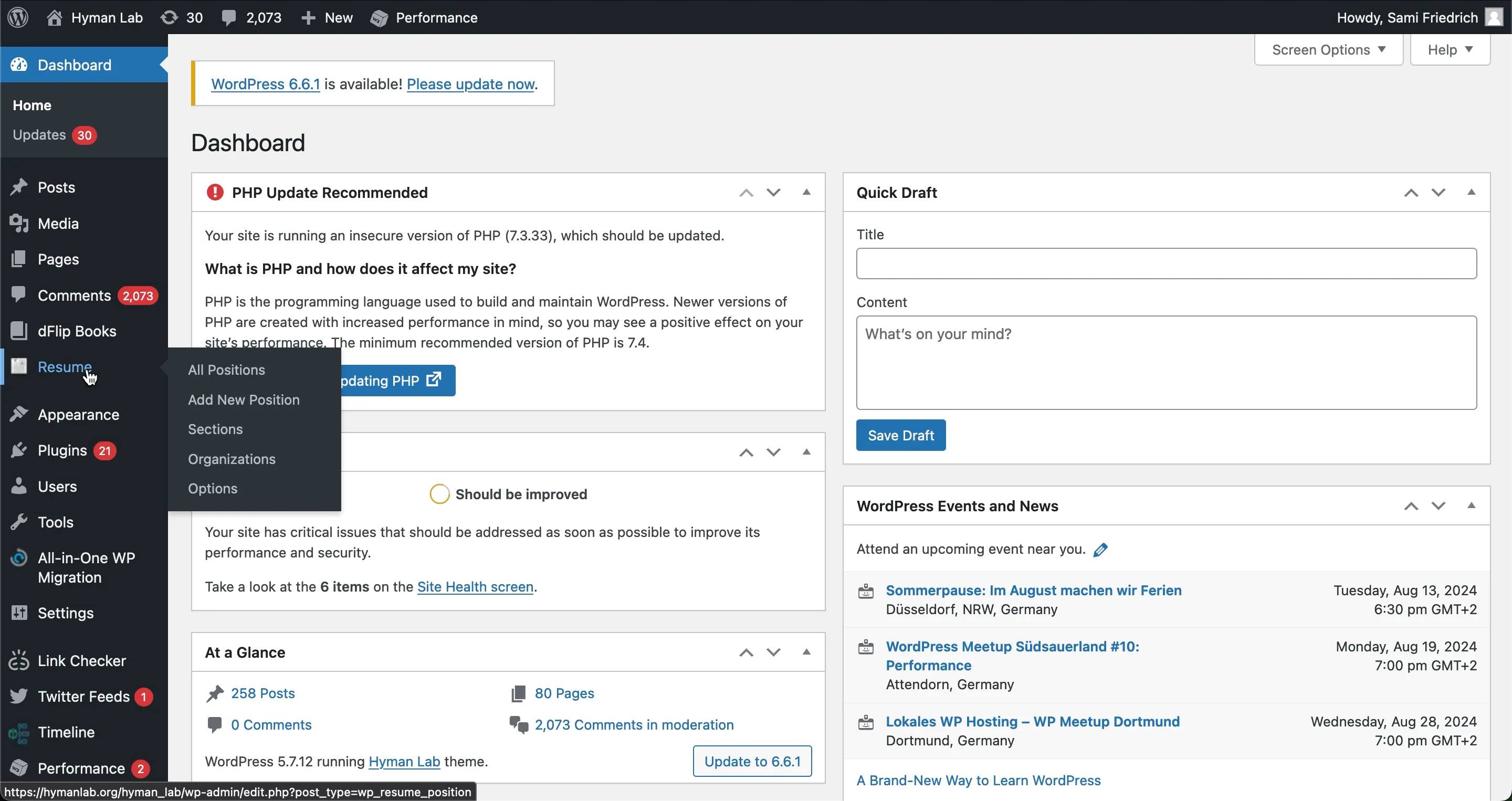Open the updating PHP button
The height and width of the screenshot is (801, 1512).
coord(398,380)
